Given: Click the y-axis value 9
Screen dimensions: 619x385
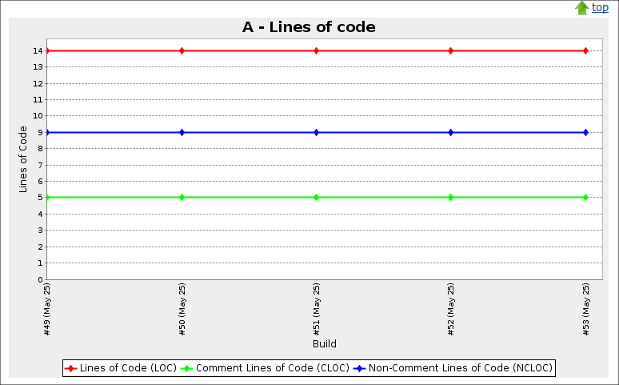Looking at the screenshot, I should [x=40, y=132].
